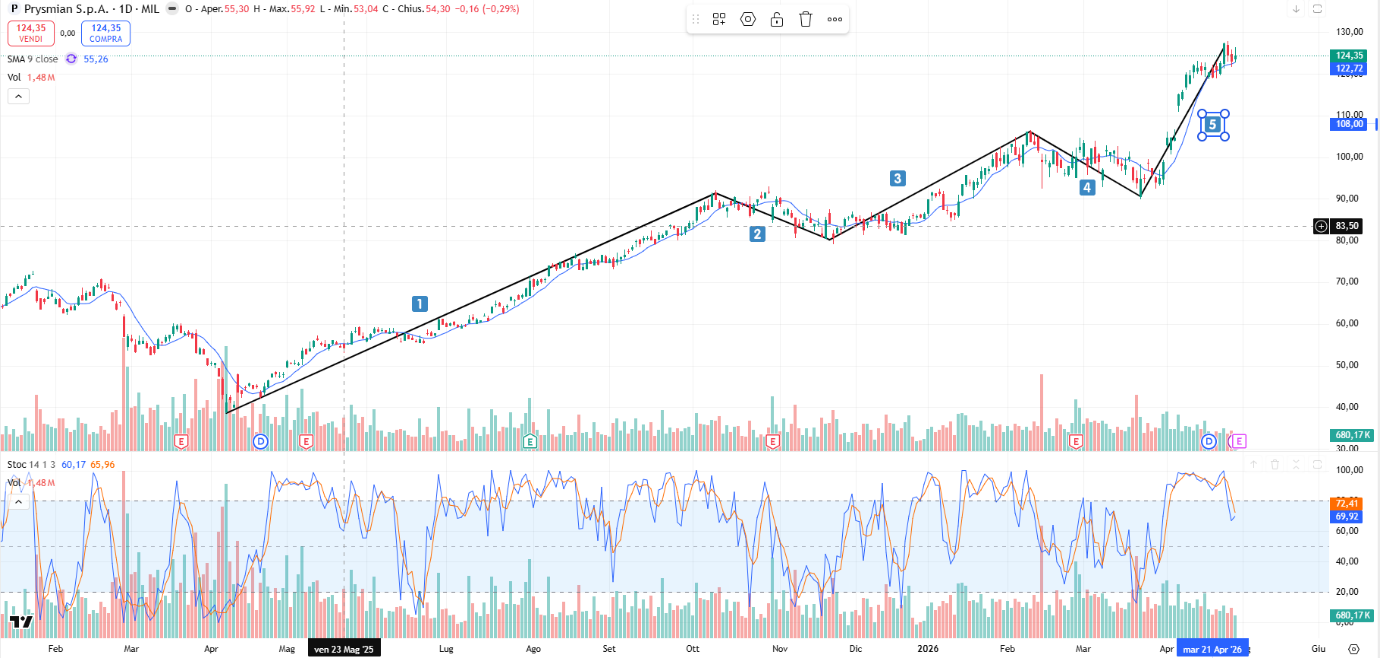1380x658 pixels.
Task: Select the Stoc 14 1 3 legend
Action: click(31, 464)
